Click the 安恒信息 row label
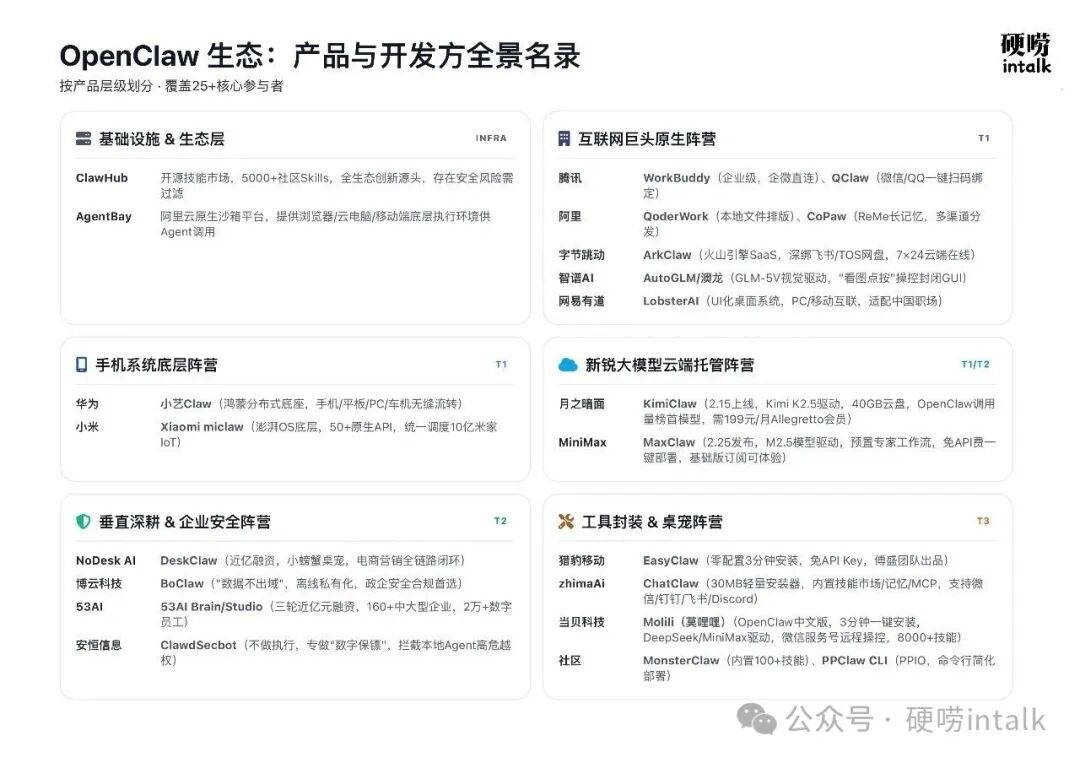Image resolution: width=1080 pixels, height=763 pixels. [99, 645]
